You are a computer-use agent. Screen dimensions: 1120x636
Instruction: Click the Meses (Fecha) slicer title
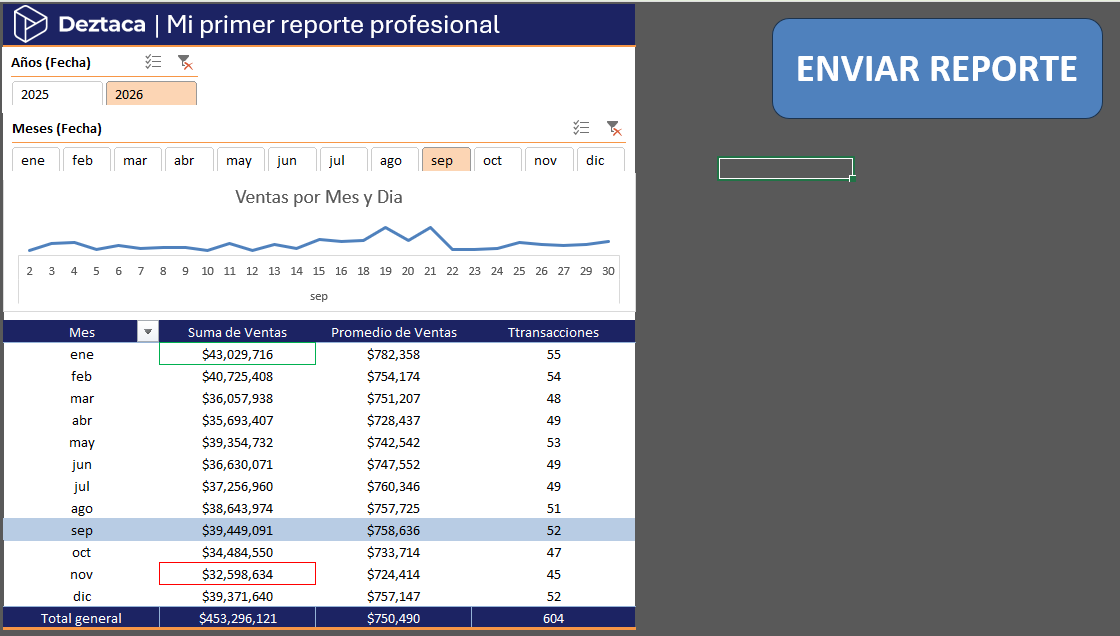[57, 129]
